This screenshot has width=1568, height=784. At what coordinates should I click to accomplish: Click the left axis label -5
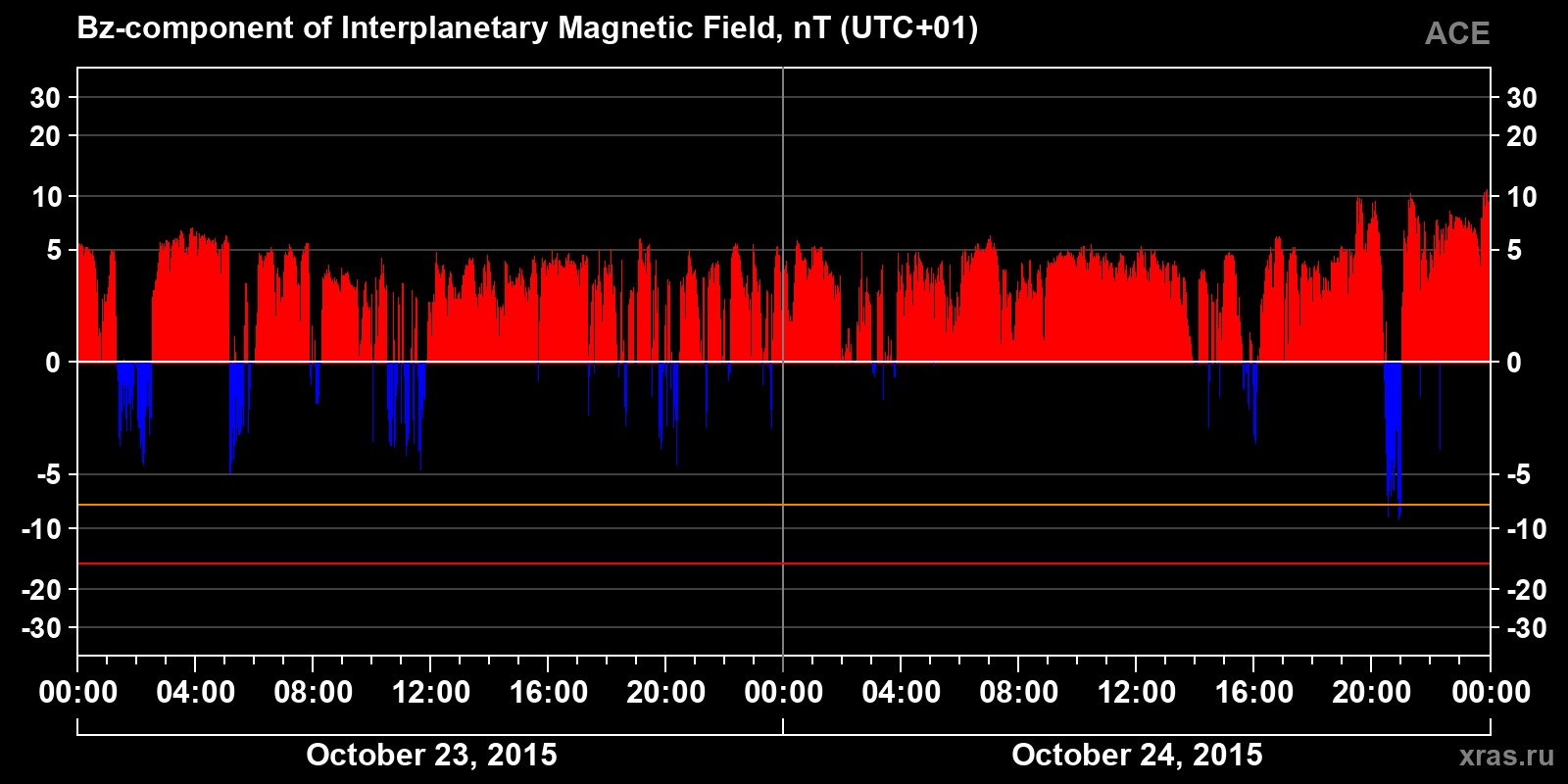(x=49, y=475)
